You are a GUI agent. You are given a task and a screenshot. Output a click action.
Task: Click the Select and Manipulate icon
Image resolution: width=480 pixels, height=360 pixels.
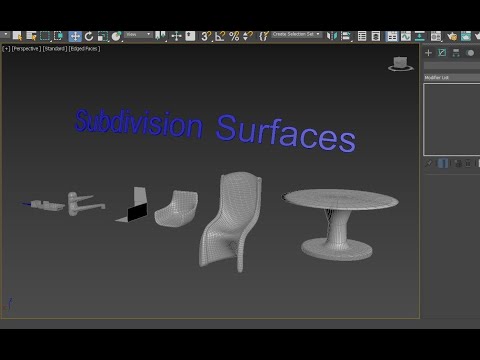(176, 36)
